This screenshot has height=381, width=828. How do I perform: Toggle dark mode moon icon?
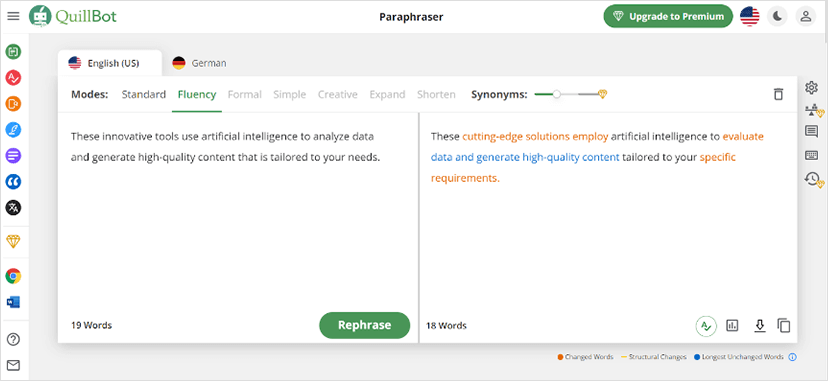[x=777, y=16]
